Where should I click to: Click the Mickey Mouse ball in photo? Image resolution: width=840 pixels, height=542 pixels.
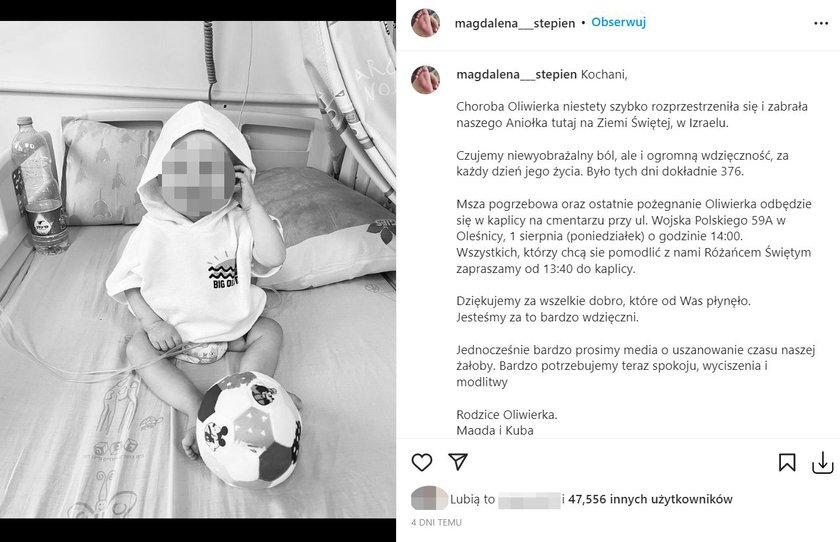(x=248, y=429)
